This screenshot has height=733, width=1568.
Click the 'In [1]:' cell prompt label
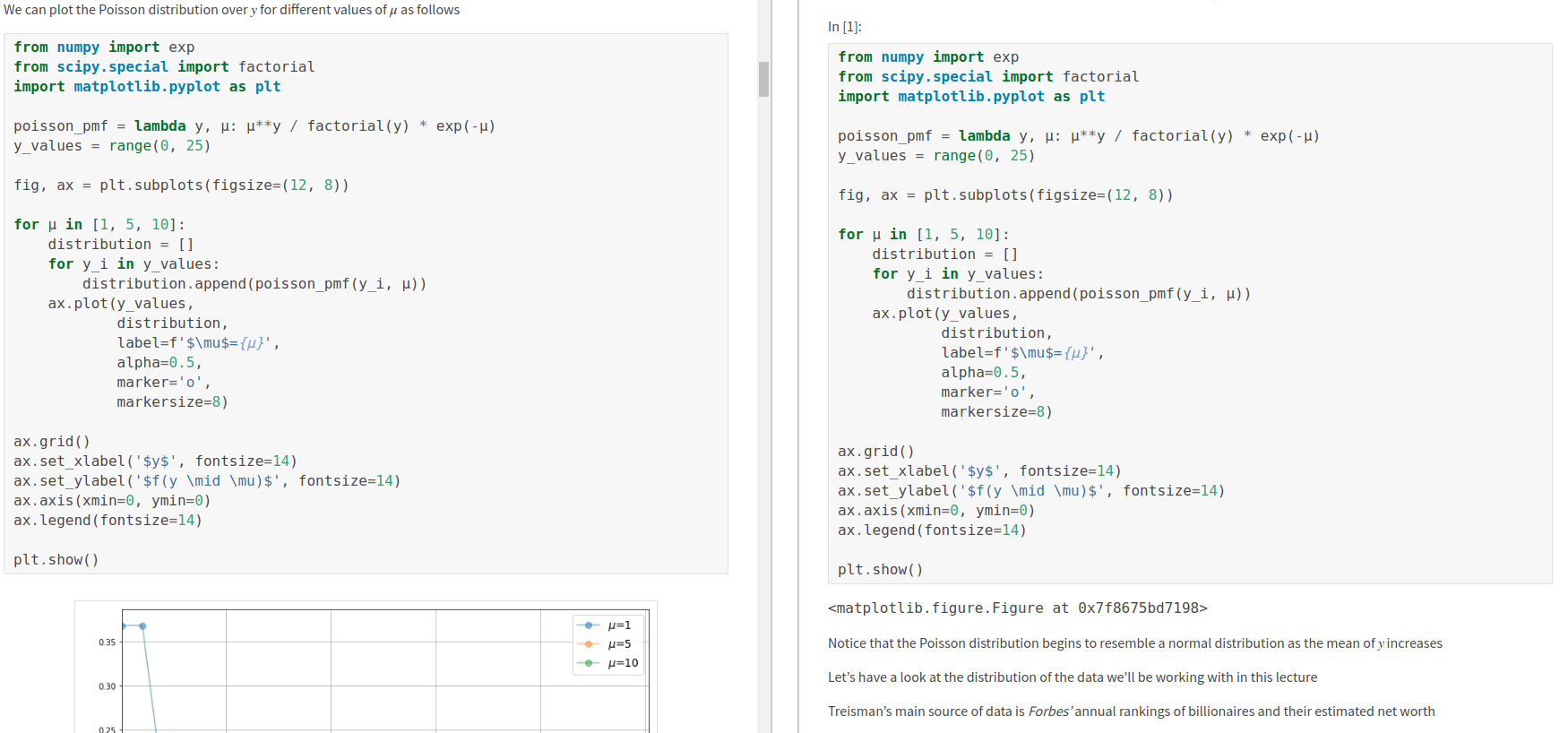(845, 27)
